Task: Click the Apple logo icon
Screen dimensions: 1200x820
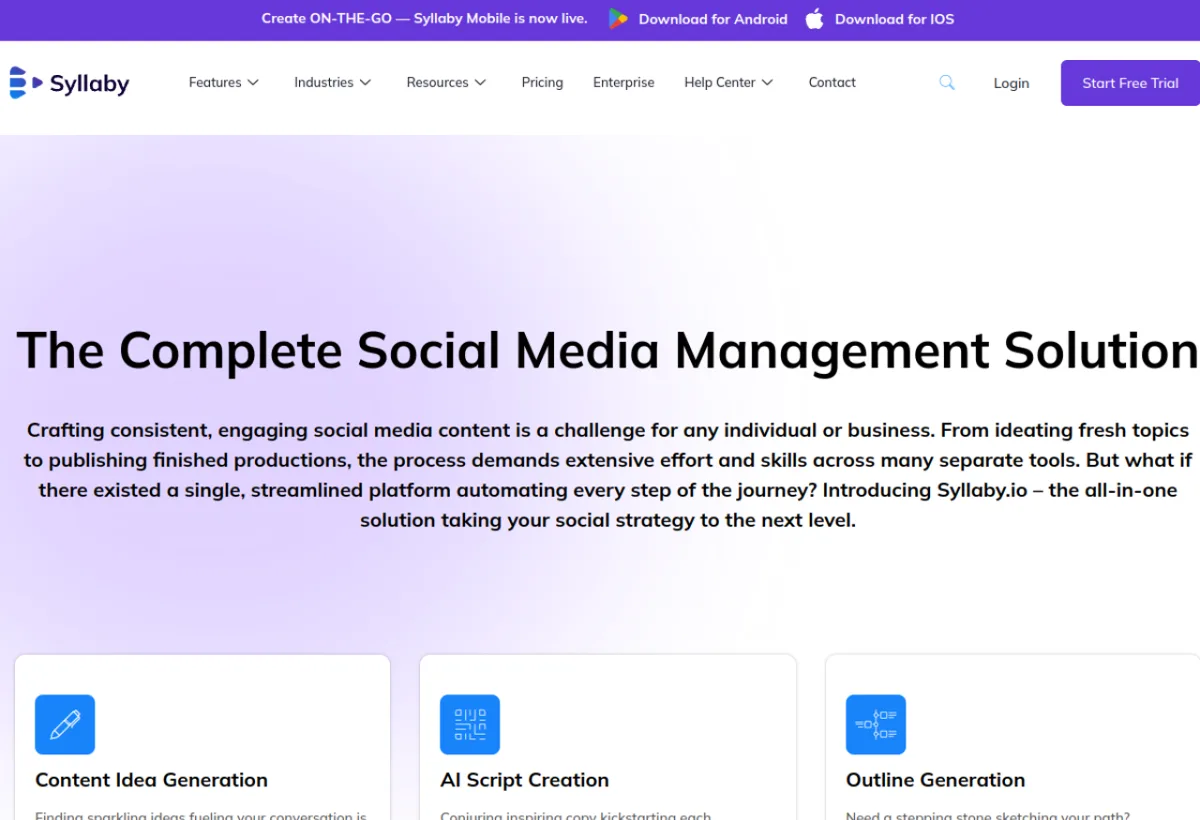Action: point(815,19)
